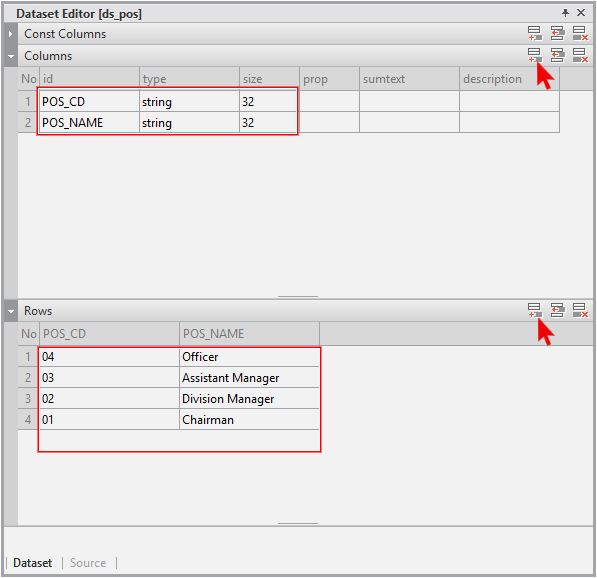Delete const column icon
597x578 pixels.
(580, 33)
